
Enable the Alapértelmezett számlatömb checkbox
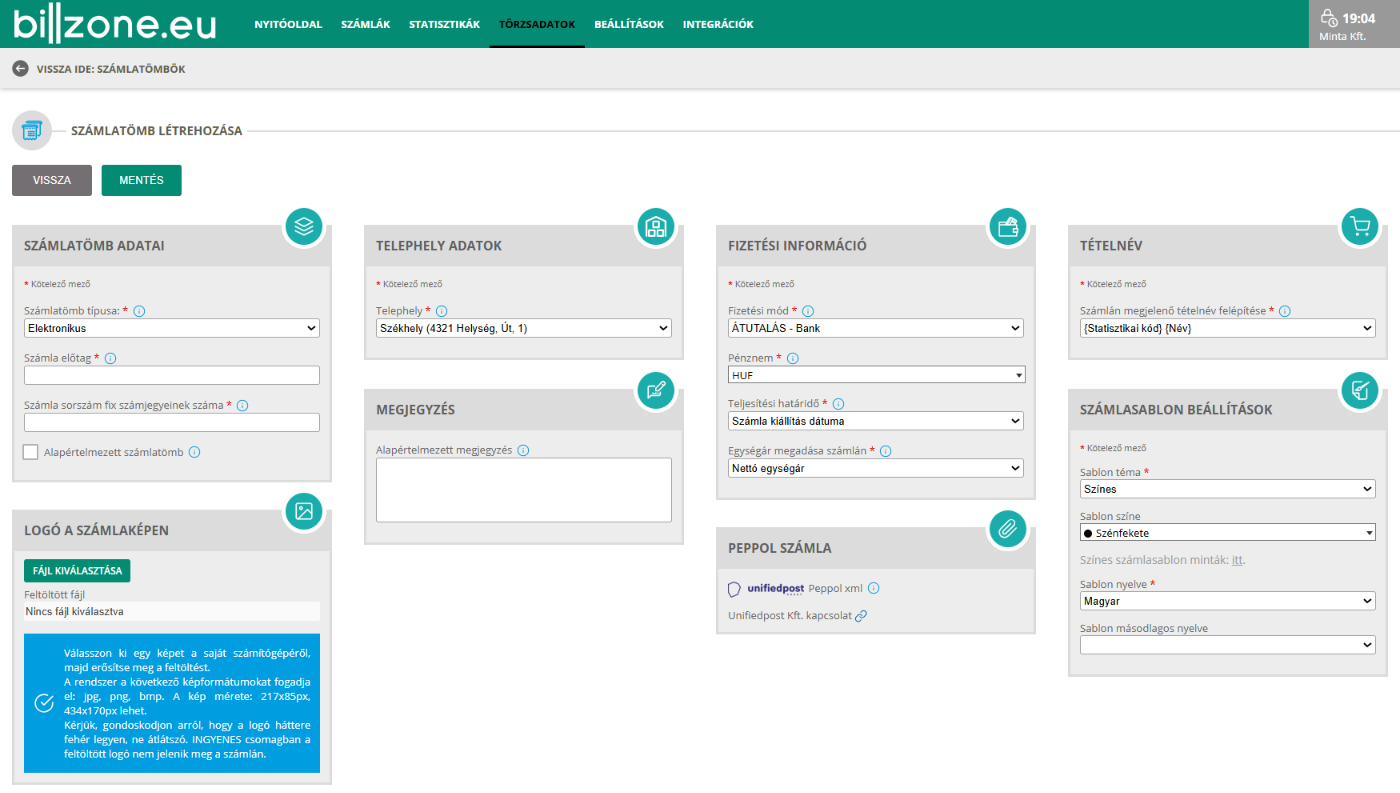(31, 452)
